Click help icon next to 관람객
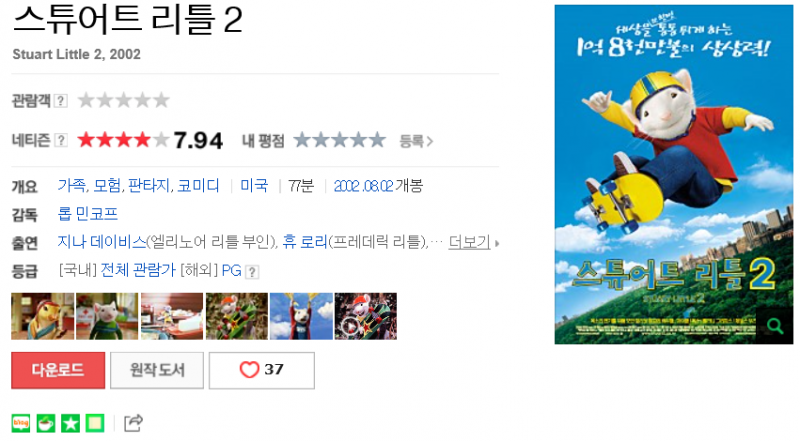This screenshot has height=441, width=800. (x=61, y=101)
